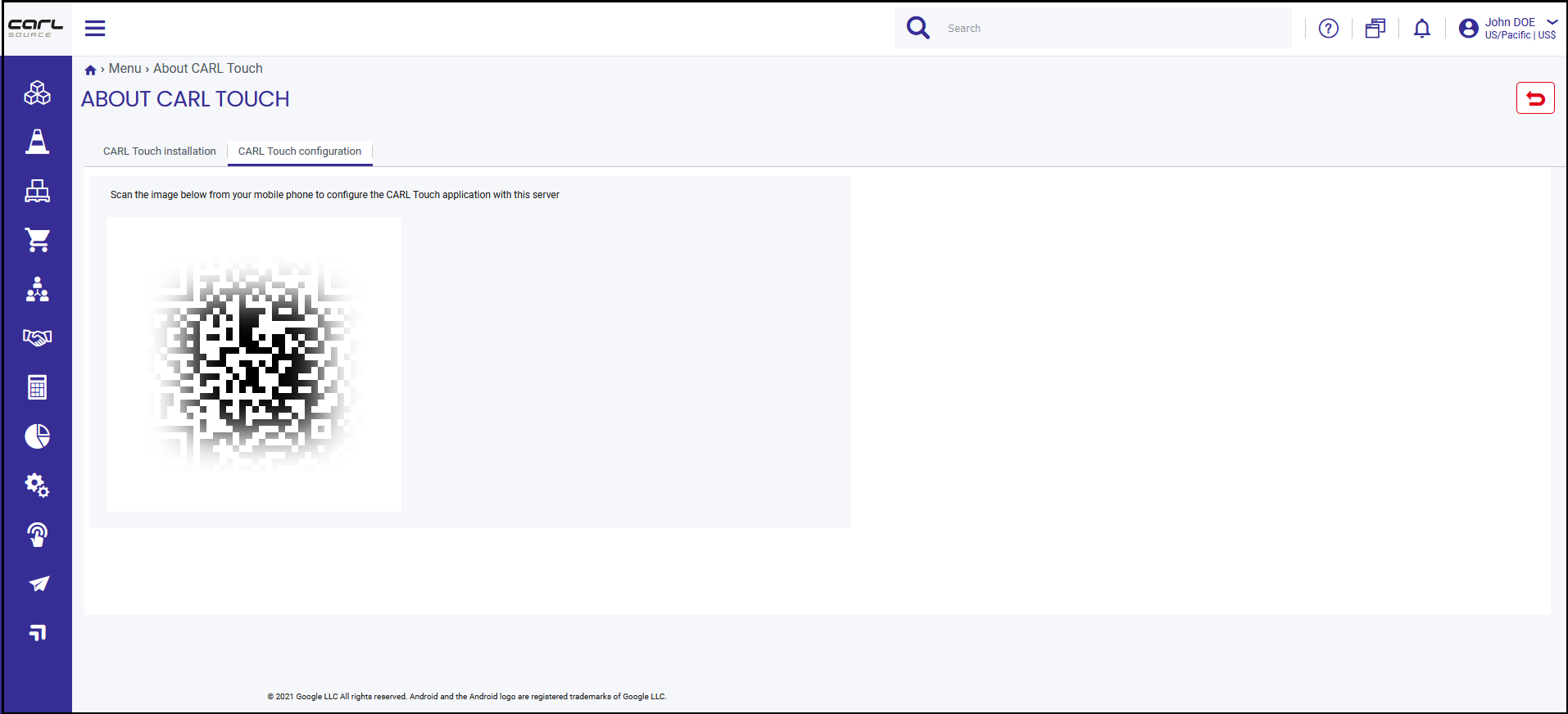Switch to CARL Touch installation tab
Image resolution: width=1568 pixels, height=714 pixels.
[160, 151]
